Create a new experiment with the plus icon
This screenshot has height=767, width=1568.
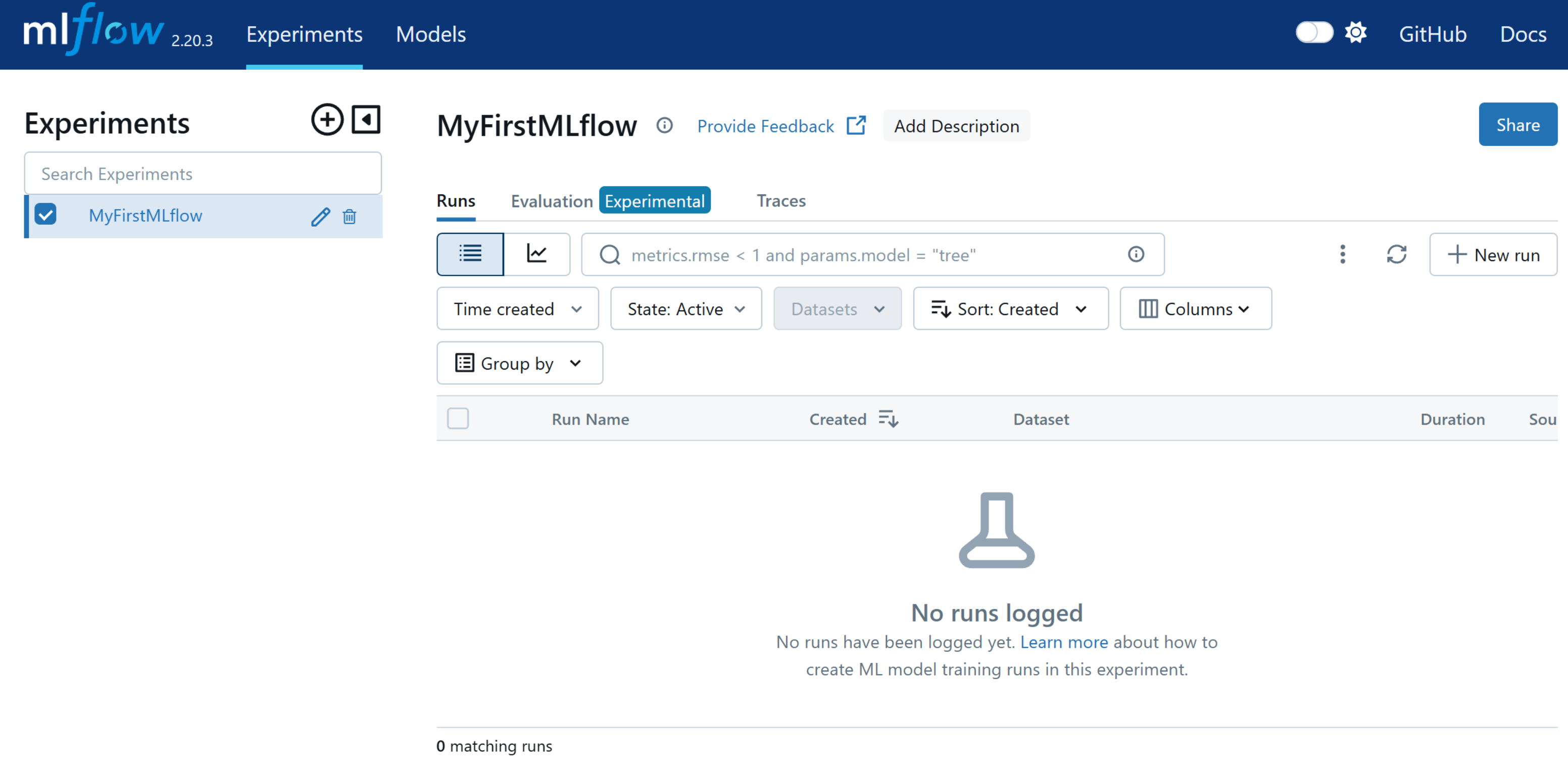(x=327, y=119)
